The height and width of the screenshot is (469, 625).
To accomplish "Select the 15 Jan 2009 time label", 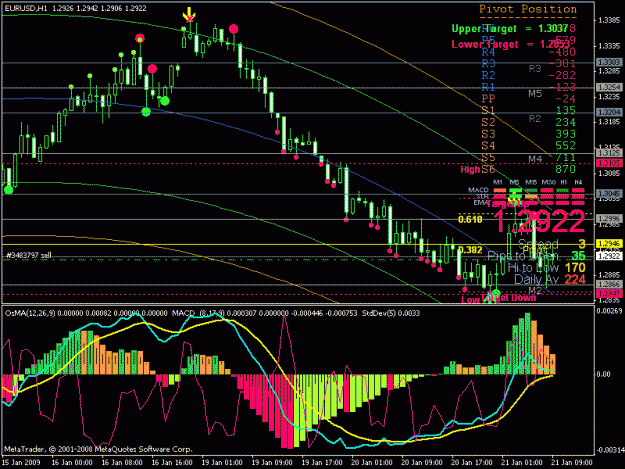I will tap(21, 462).
